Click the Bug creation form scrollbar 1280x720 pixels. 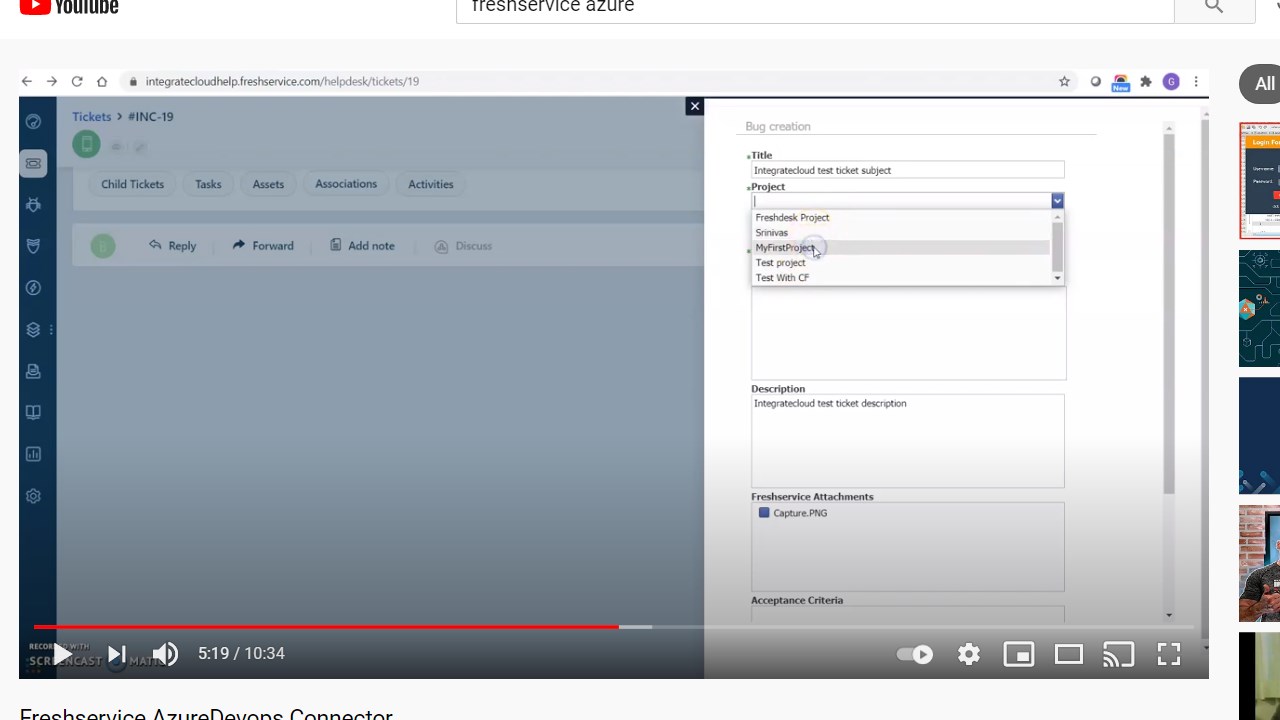click(1169, 312)
